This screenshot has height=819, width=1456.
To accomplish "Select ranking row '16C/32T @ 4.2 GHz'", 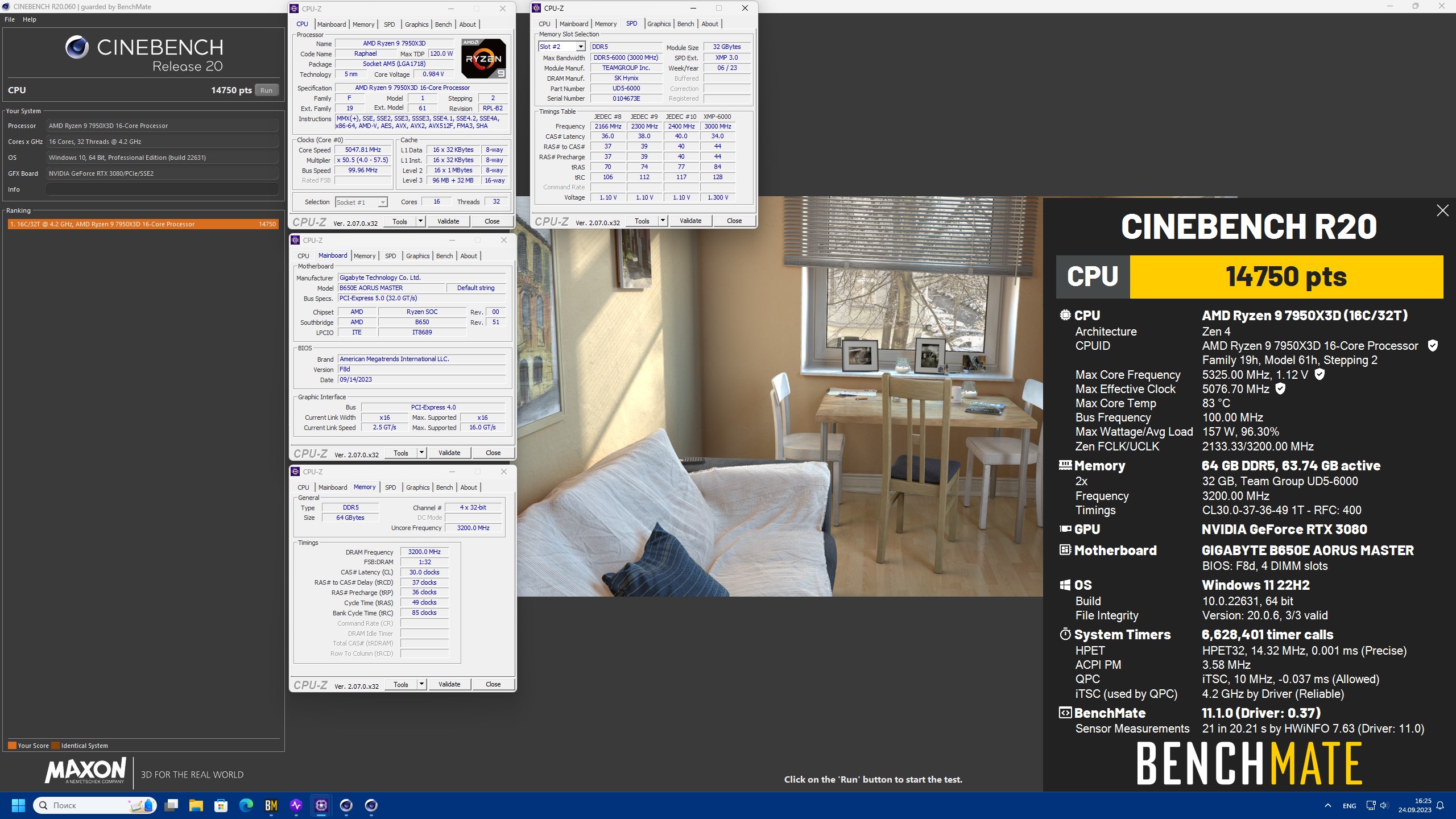I will click(143, 224).
